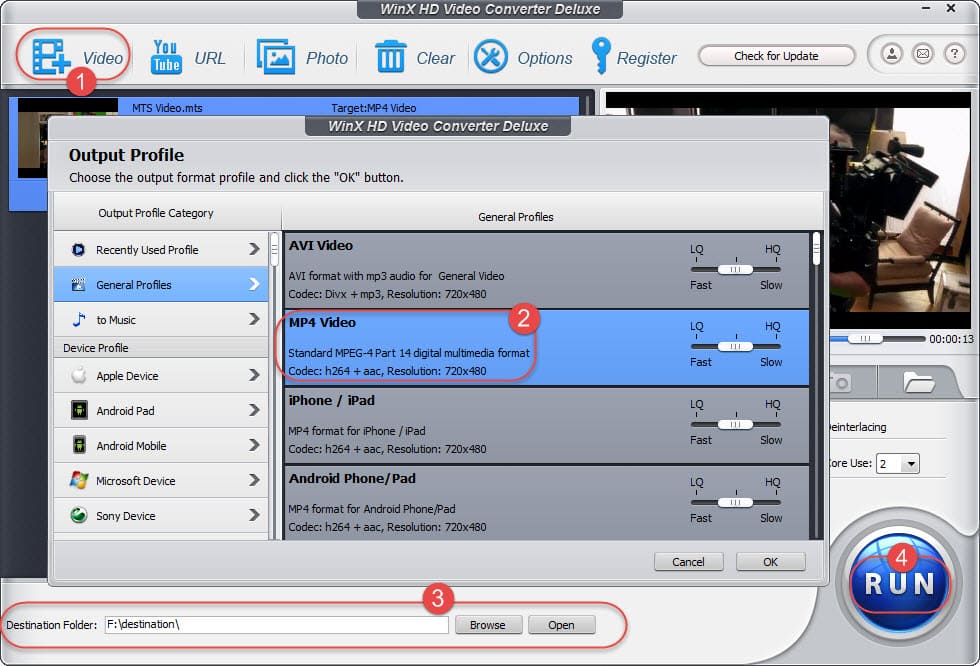Screen dimensions: 980x666
Task: Click the open folder icon tab
Action: [x=919, y=382]
